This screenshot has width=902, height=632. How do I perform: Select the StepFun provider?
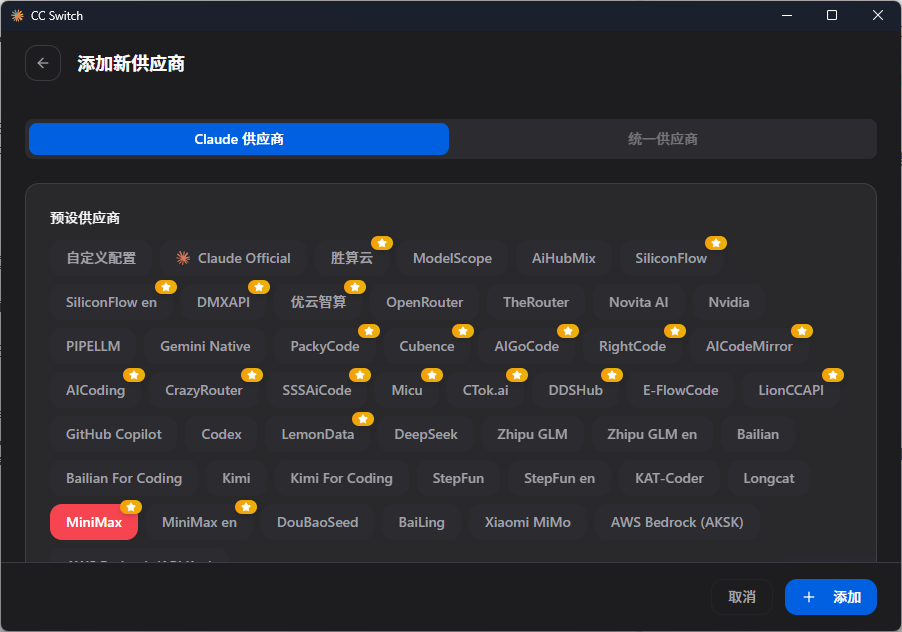click(458, 478)
